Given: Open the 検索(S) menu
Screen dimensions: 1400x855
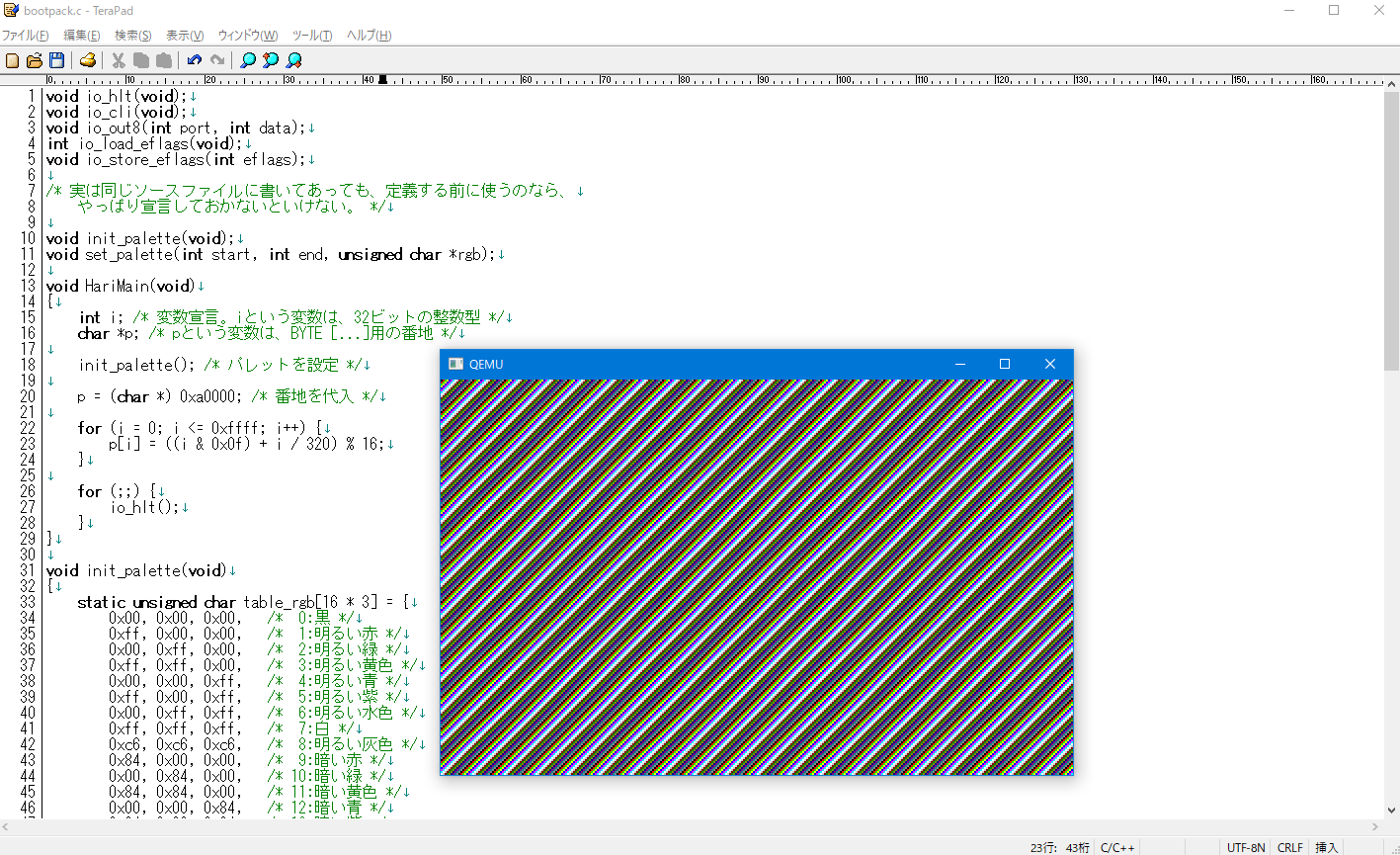Looking at the screenshot, I should click(x=133, y=36).
